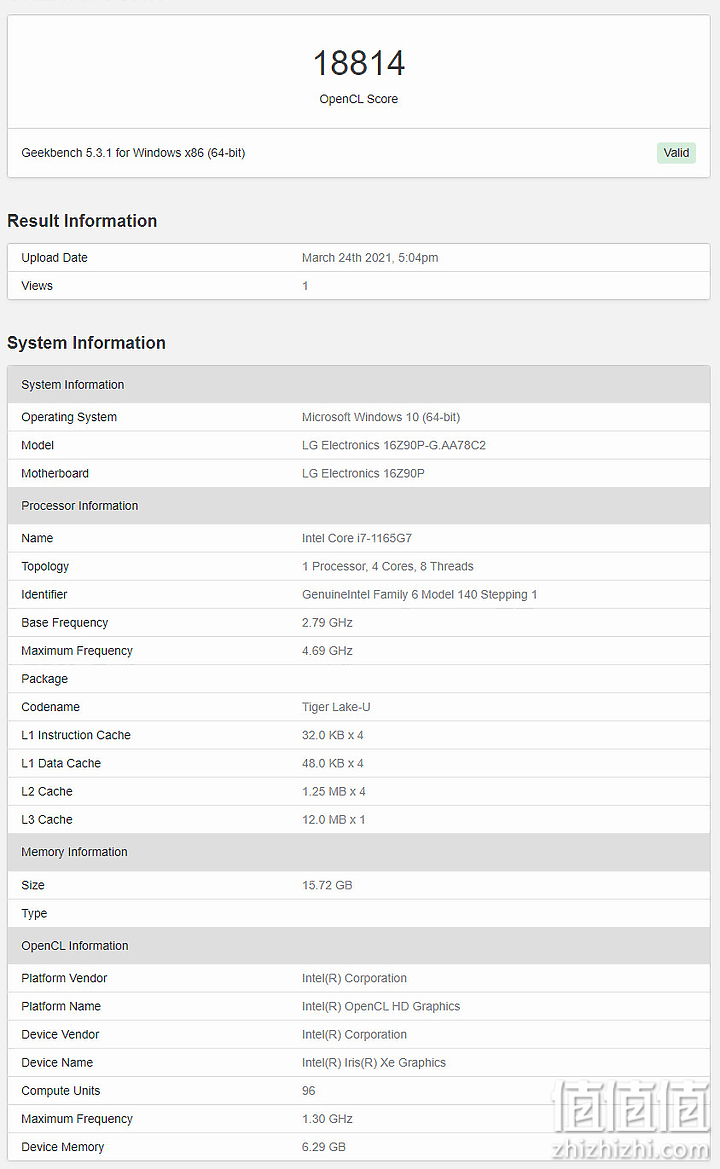Click the OpenCL Information section header

click(359, 947)
